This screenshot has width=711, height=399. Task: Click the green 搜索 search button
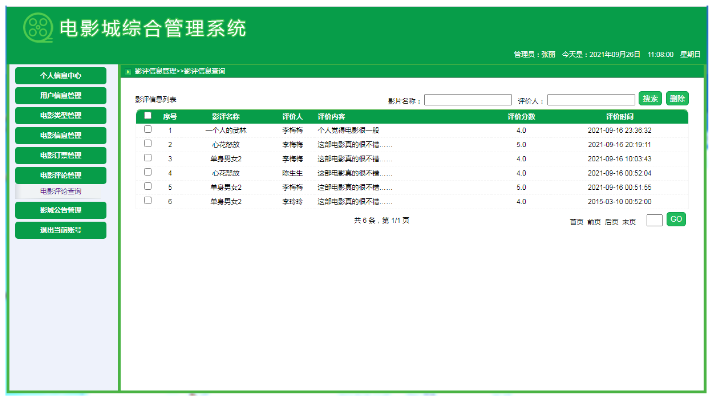click(x=650, y=98)
